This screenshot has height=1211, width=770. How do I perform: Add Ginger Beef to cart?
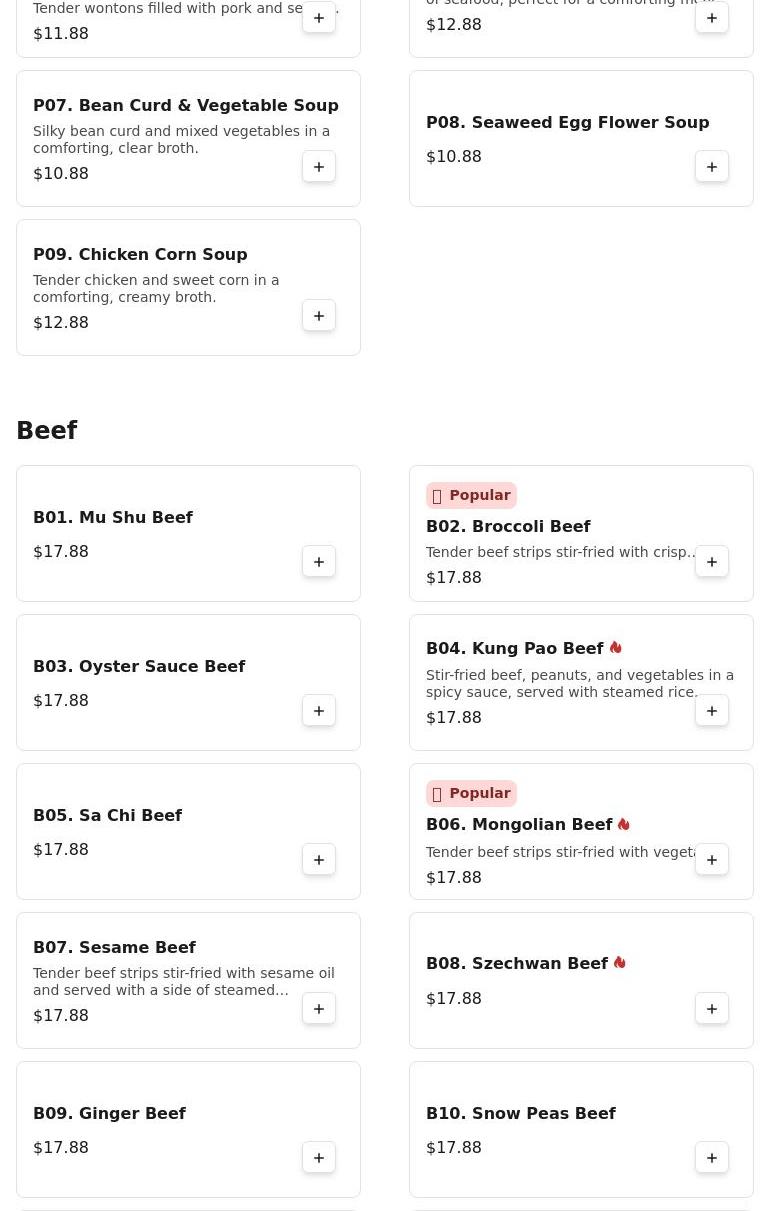click(319, 1158)
